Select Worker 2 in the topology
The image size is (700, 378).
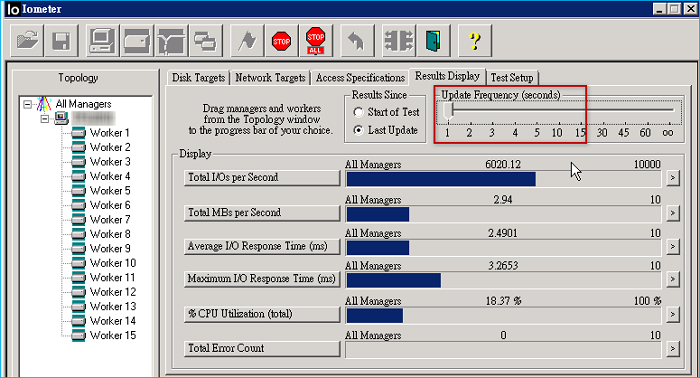[110, 147]
